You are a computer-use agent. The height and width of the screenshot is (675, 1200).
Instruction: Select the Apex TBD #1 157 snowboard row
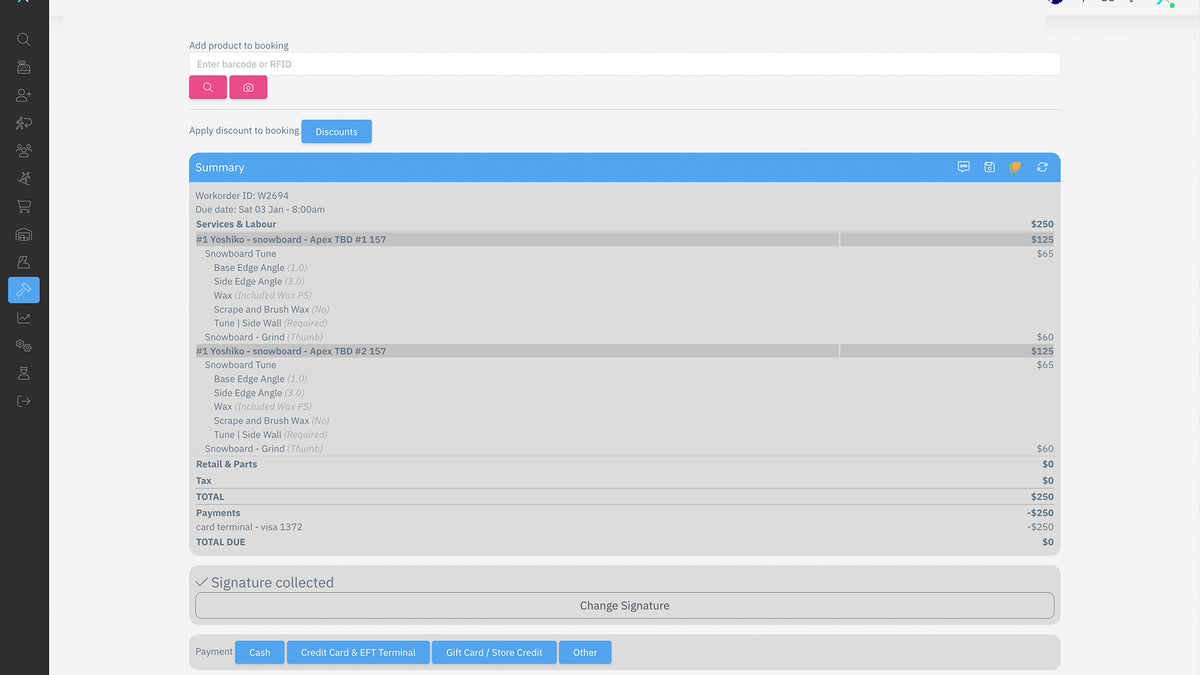515,240
